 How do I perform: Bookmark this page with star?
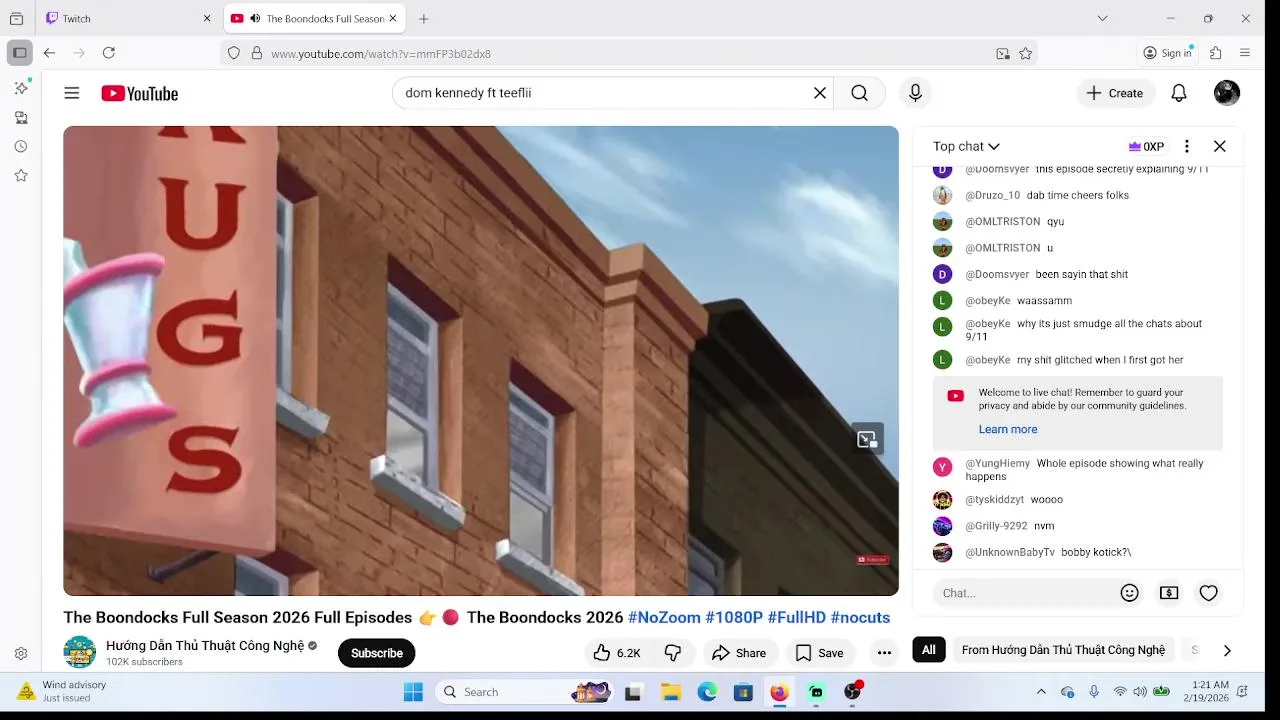point(1026,54)
